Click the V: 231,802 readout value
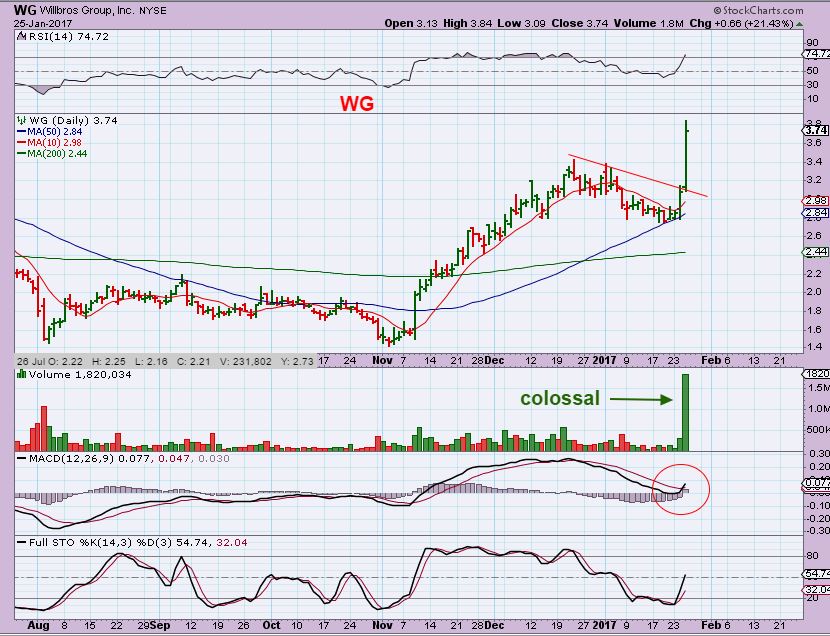This screenshot has height=636, width=830. (246, 361)
